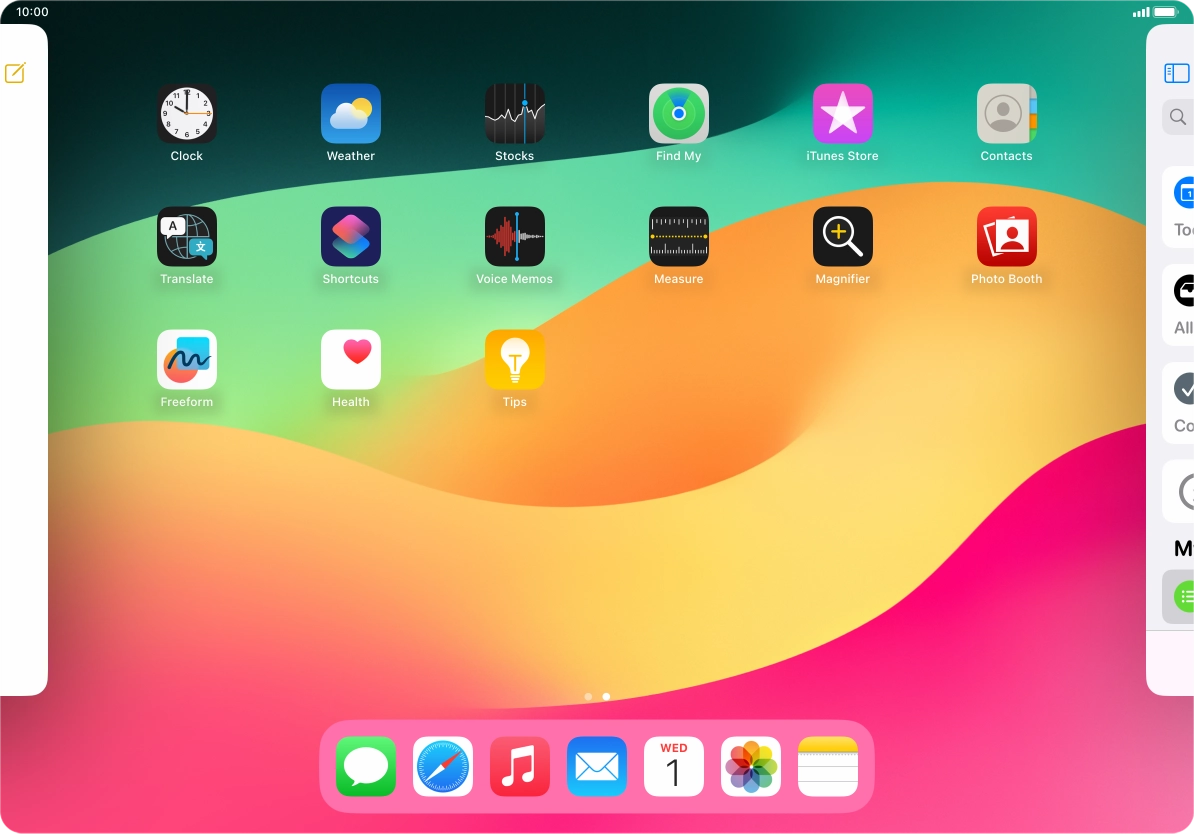This screenshot has width=1194, height=834.
Task: Switch to first home screen page dot
Action: pos(588,696)
